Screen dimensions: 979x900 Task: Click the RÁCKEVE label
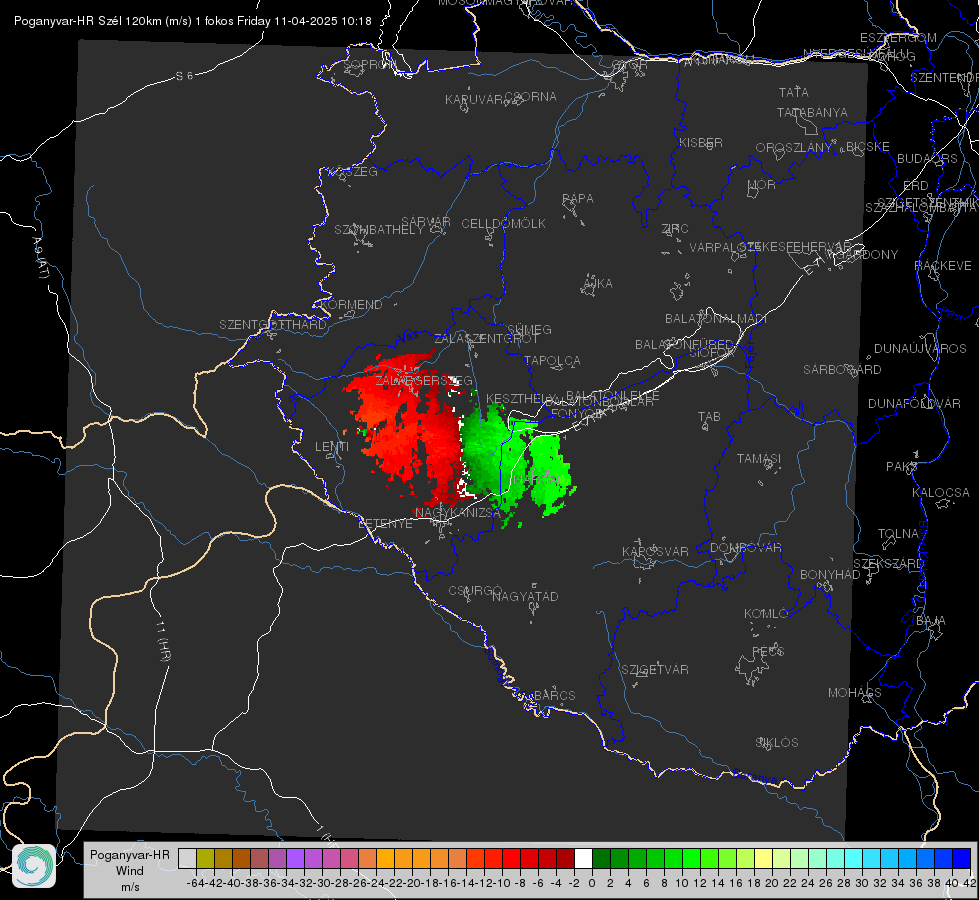click(943, 266)
